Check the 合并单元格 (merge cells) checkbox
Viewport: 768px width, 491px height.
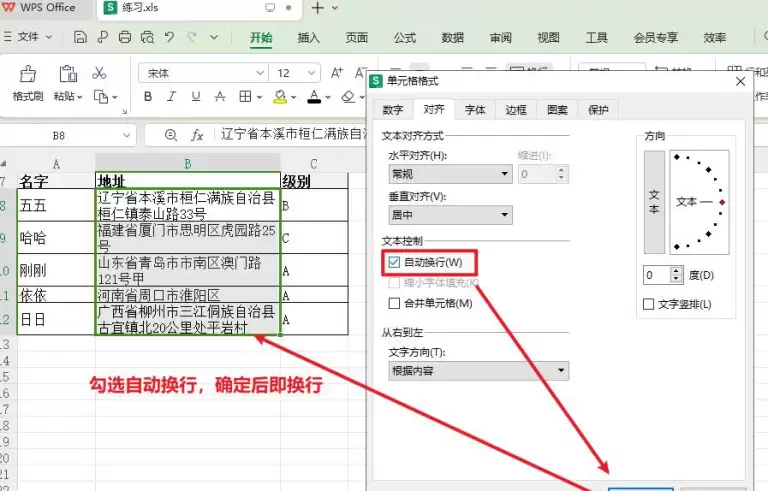[393, 303]
